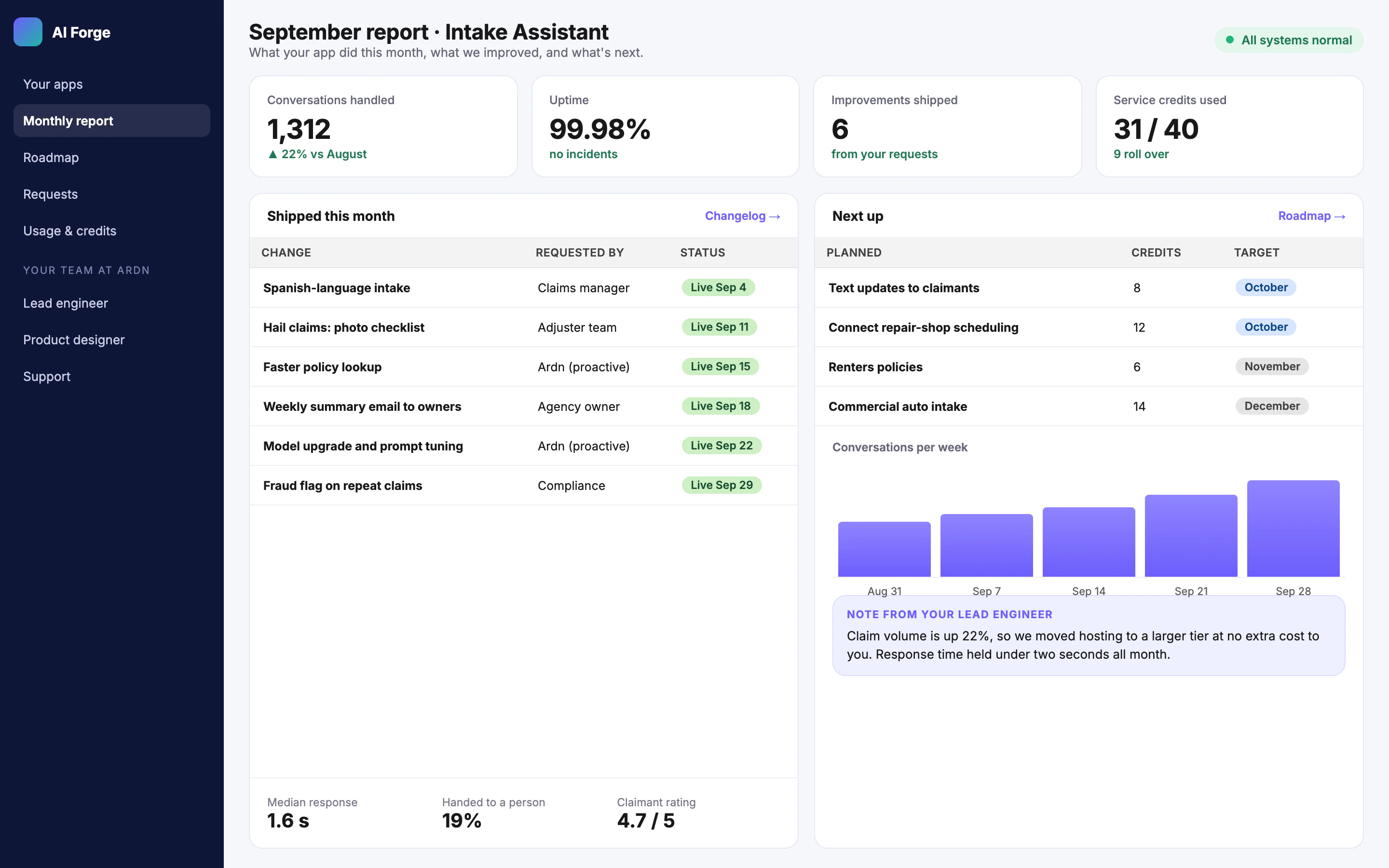Open Improvements shipped card
Screen dimensions: 1389x868
tap(947, 126)
